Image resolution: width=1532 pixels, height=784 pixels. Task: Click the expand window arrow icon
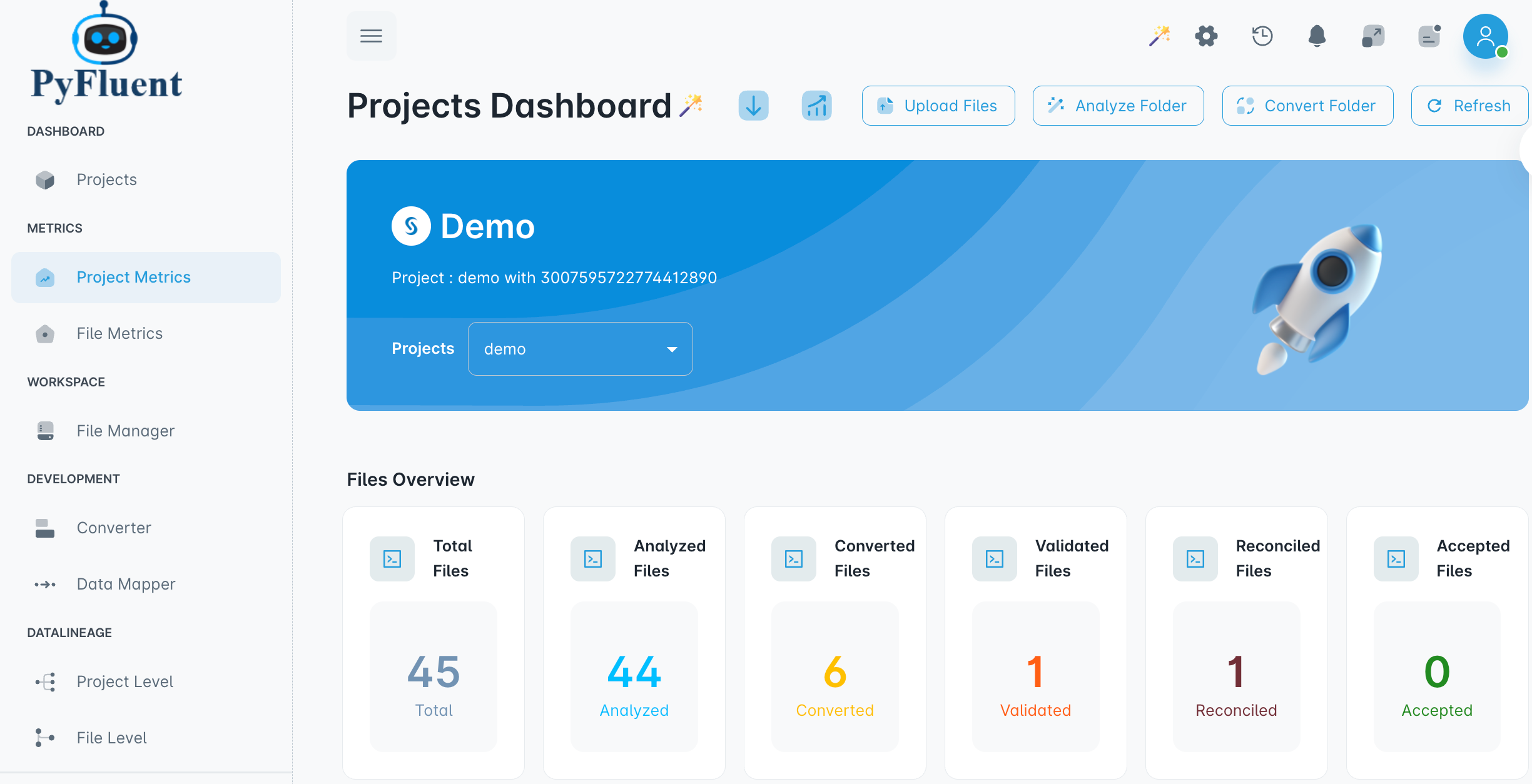tap(1372, 36)
